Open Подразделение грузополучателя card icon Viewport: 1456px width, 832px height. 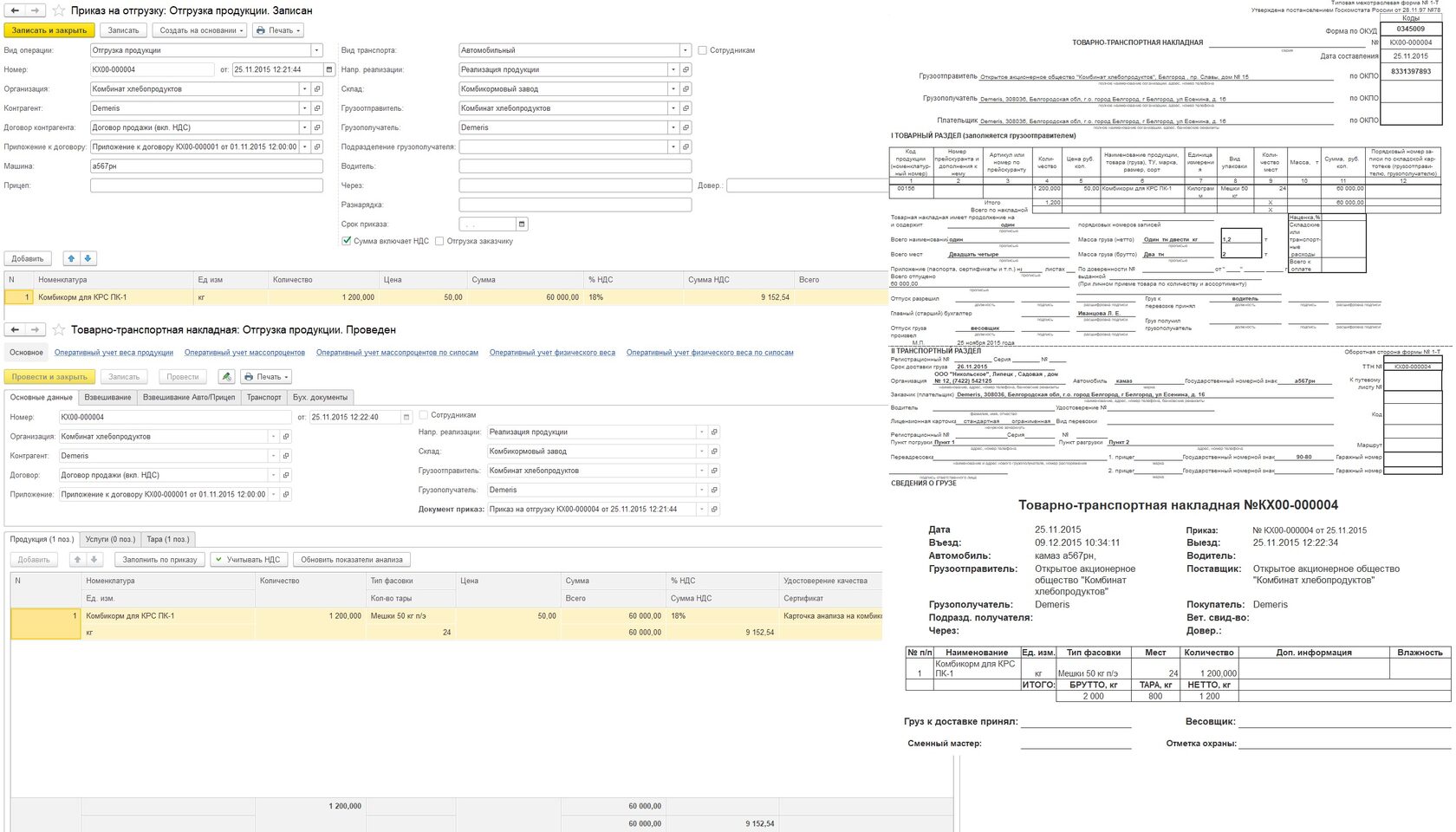[686, 146]
